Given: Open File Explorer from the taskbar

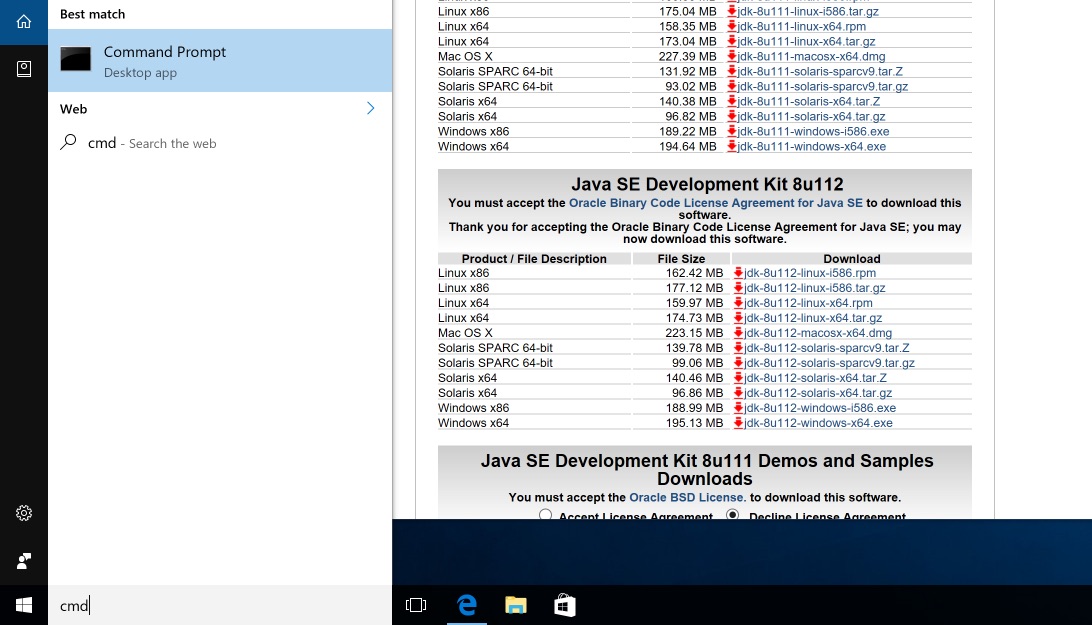Looking at the screenshot, I should click(515, 605).
